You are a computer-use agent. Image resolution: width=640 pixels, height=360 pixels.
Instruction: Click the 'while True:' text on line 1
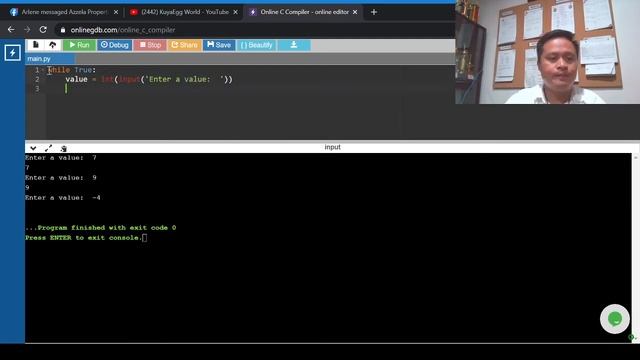72,70
